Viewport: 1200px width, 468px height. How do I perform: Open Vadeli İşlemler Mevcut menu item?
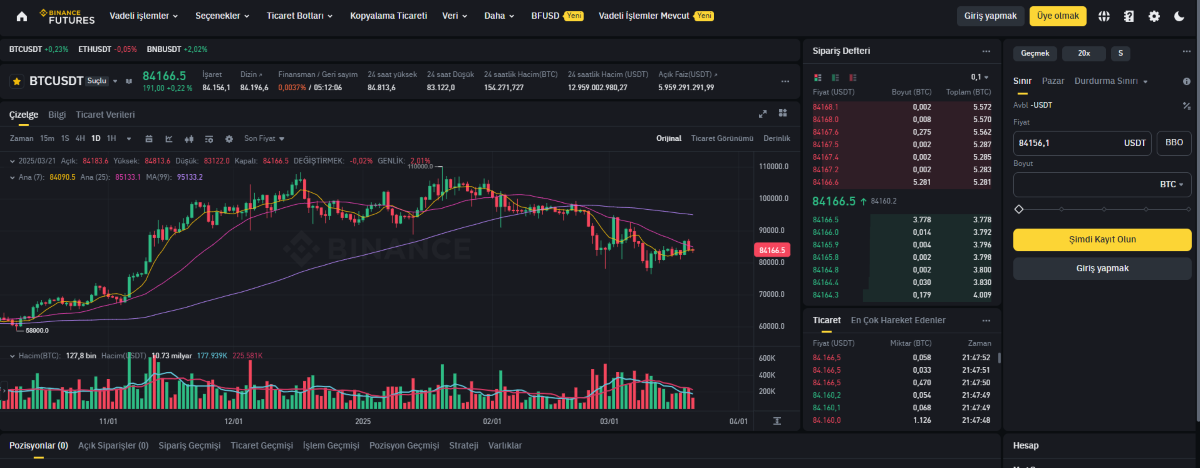656,16
